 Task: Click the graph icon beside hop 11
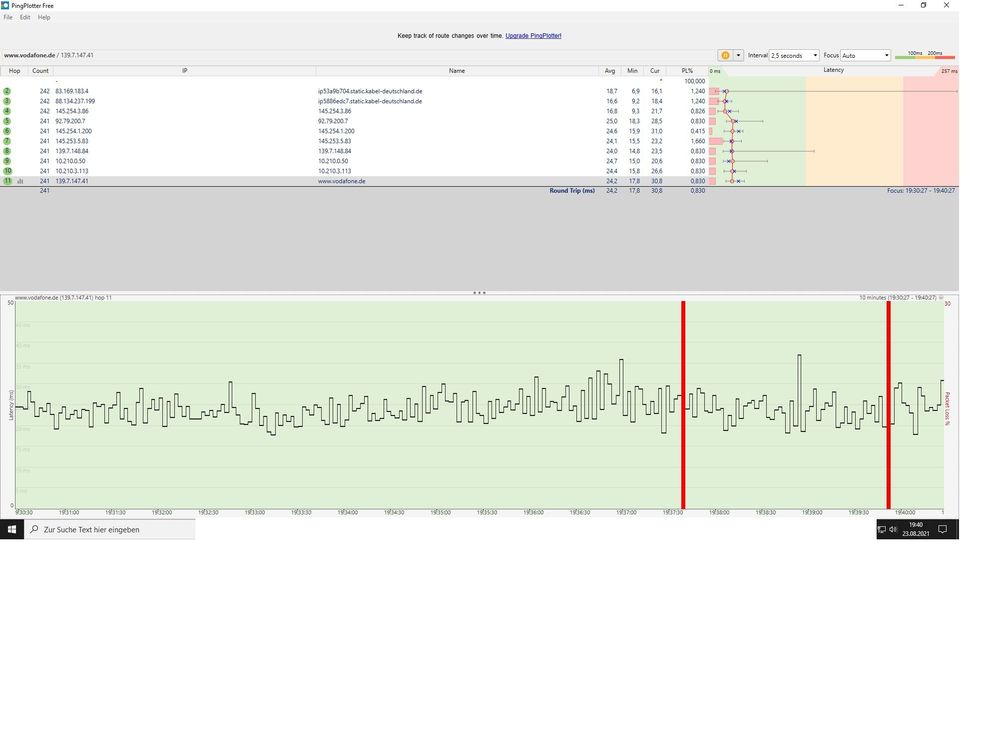pos(20,182)
